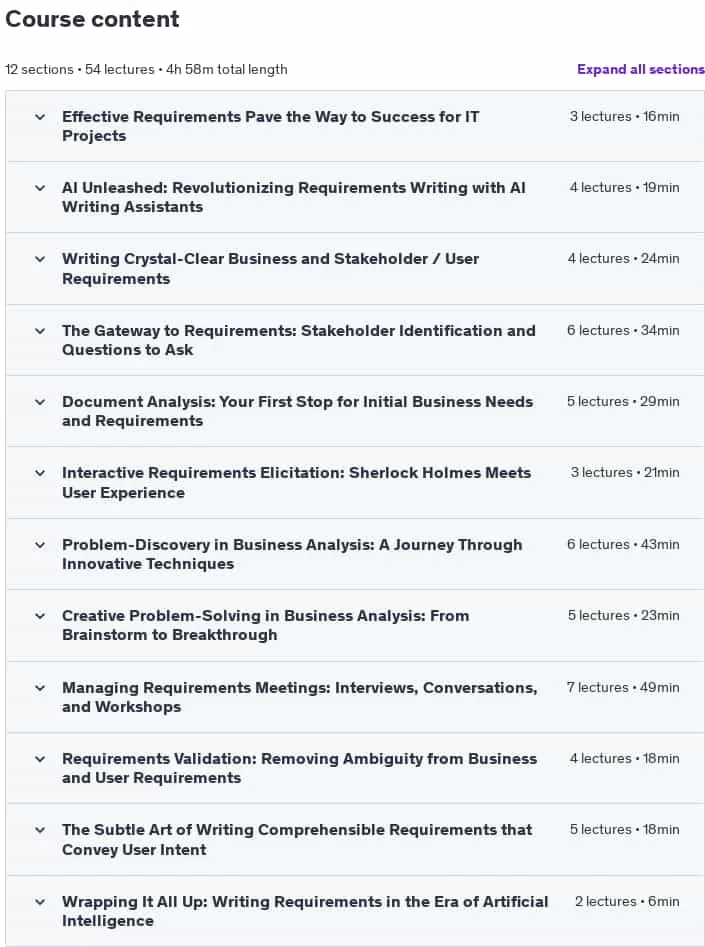Open Problem-Discovery in Business Analysis chevron
Viewport: 705px width, 947px height.
click(x=40, y=545)
